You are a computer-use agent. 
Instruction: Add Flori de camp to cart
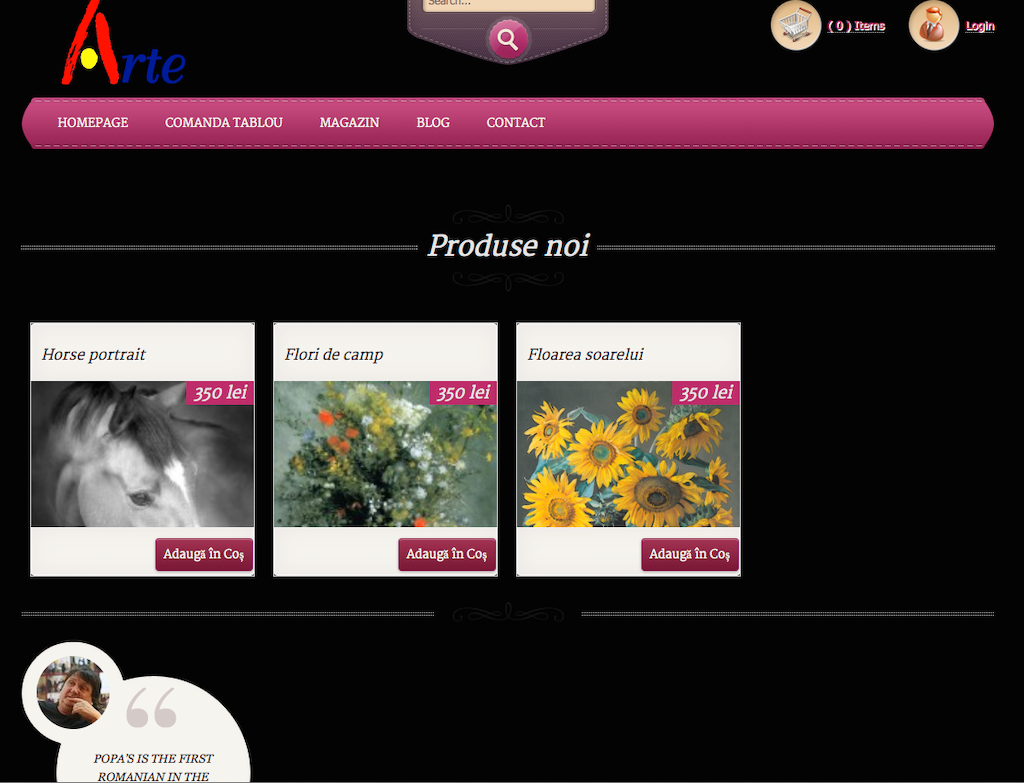tap(447, 554)
